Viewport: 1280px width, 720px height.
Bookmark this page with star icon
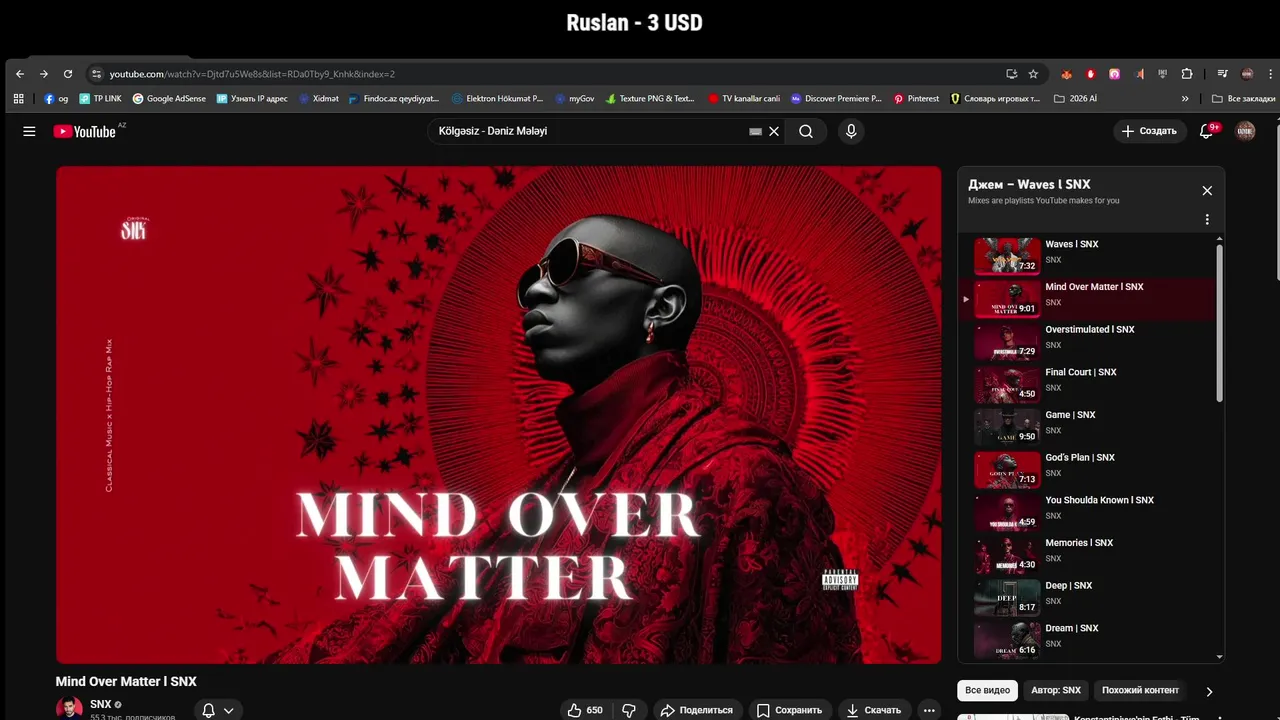tap(1033, 74)
